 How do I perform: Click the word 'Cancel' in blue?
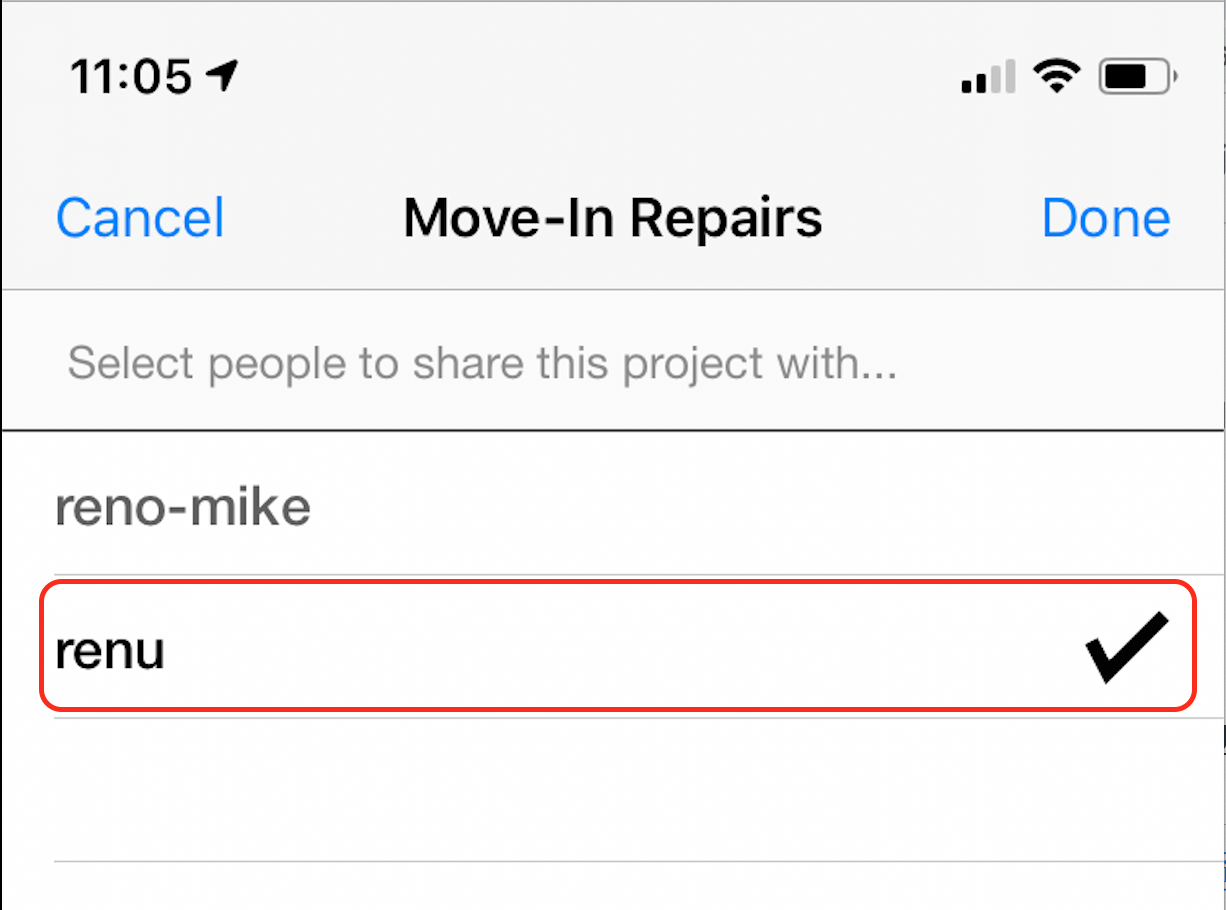pos(140,218)
